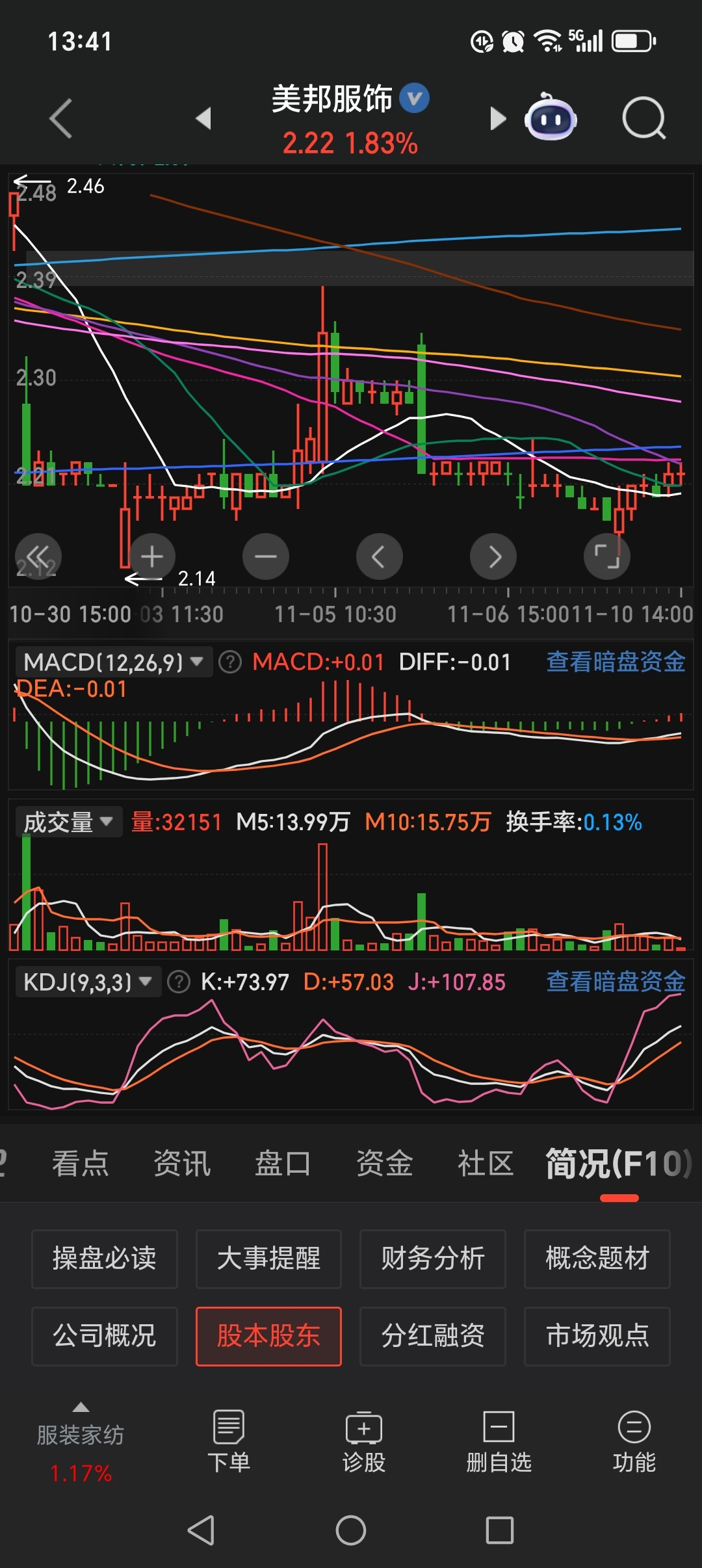Open 诊股 stock diagnosis

pos(364,1441)
